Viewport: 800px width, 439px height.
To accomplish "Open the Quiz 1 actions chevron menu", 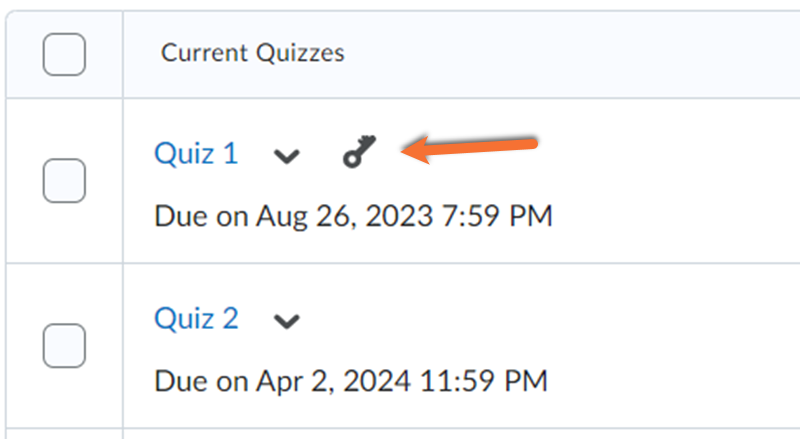I will 287,155.
